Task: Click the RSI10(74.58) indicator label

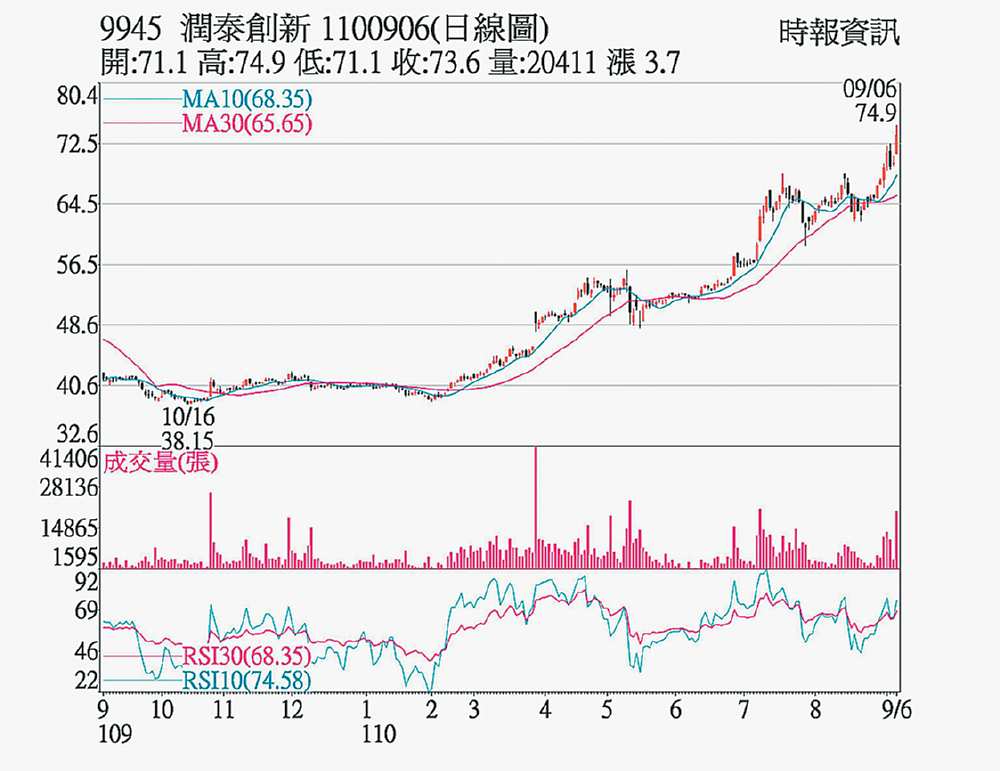Action: (246, 681)
